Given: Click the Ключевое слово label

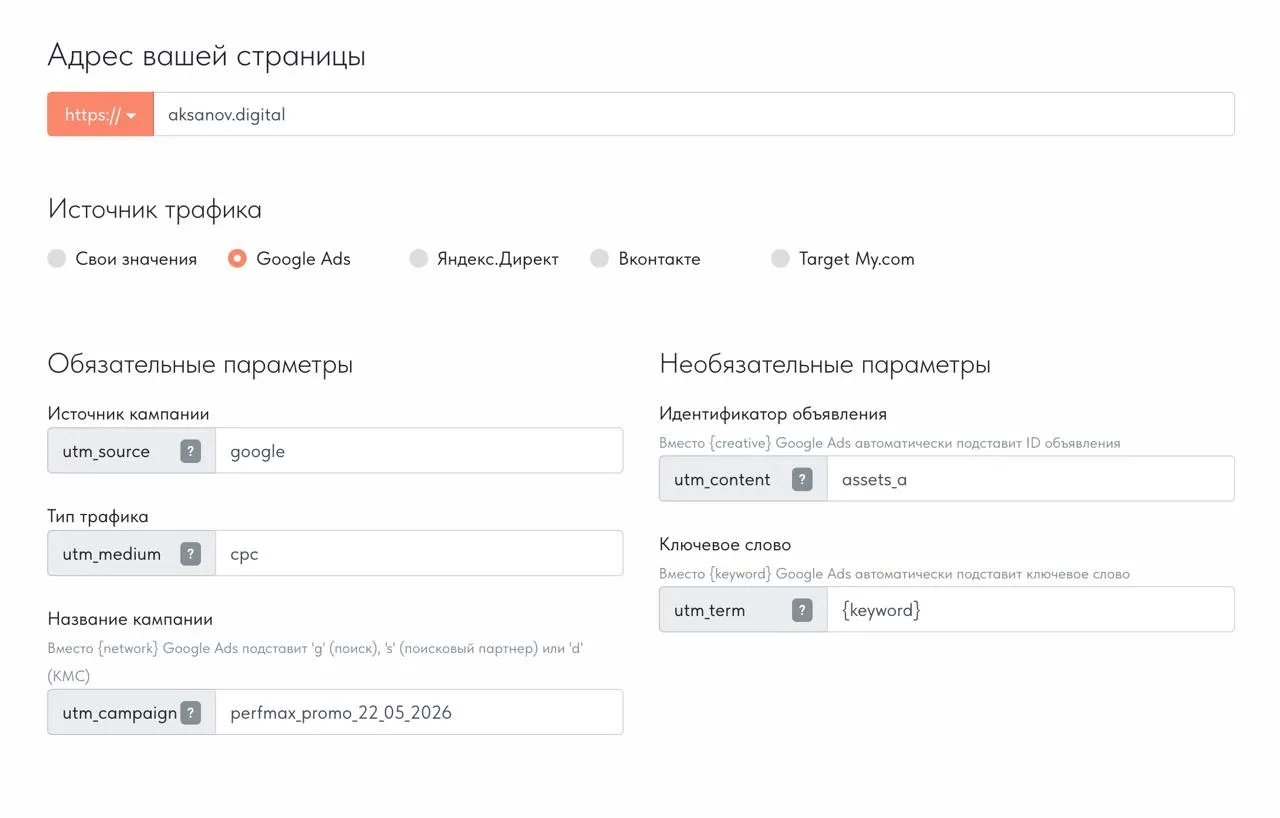Looking at the screenshot, I should (725, 545).
